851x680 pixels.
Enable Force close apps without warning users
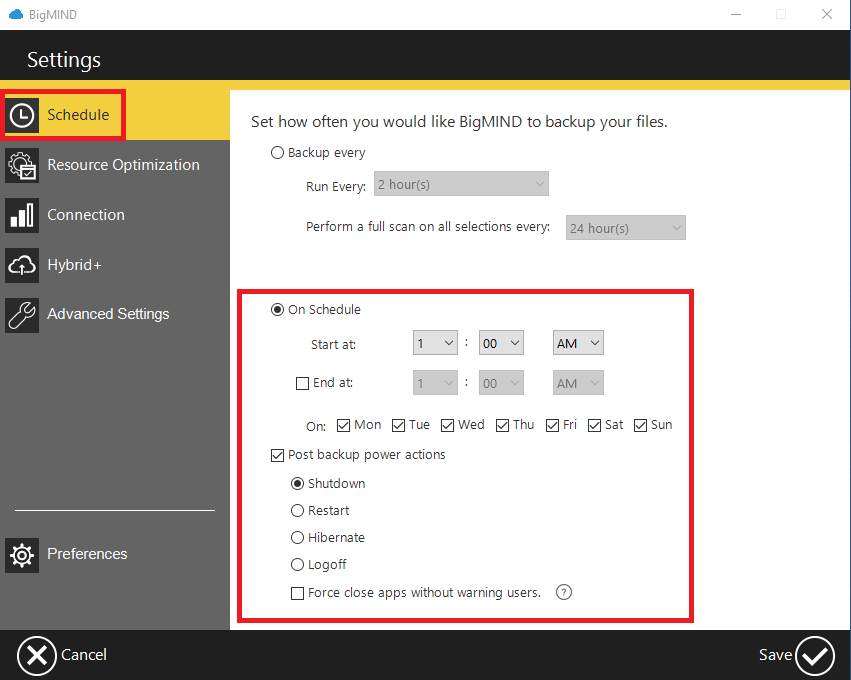tap(297, 592)
